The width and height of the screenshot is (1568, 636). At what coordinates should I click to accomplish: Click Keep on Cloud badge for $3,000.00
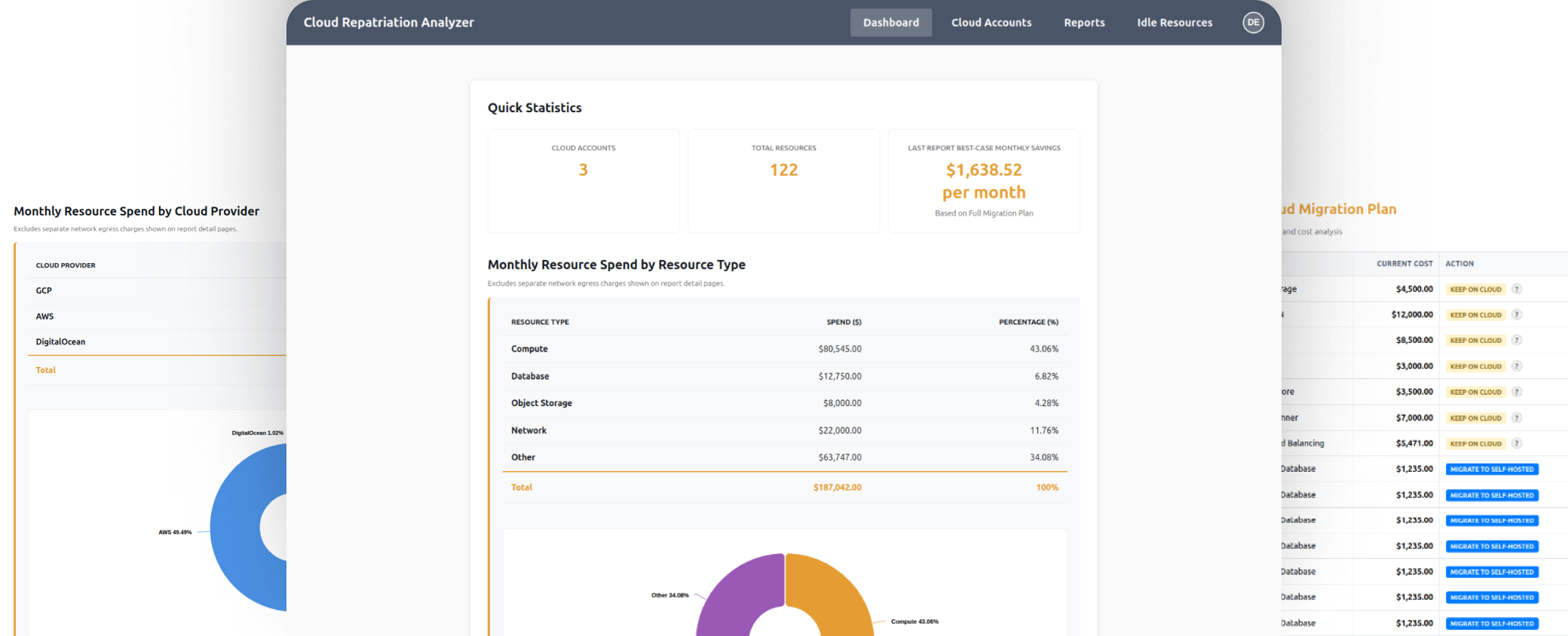coord(1476,366)
